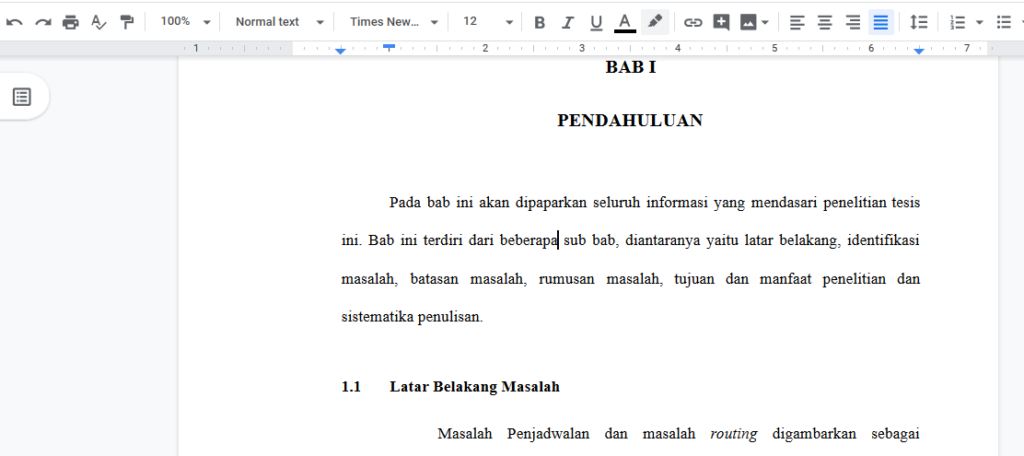Open the text color picker
This screenshot has width=1024, height=456.
(x=625, y=22)
